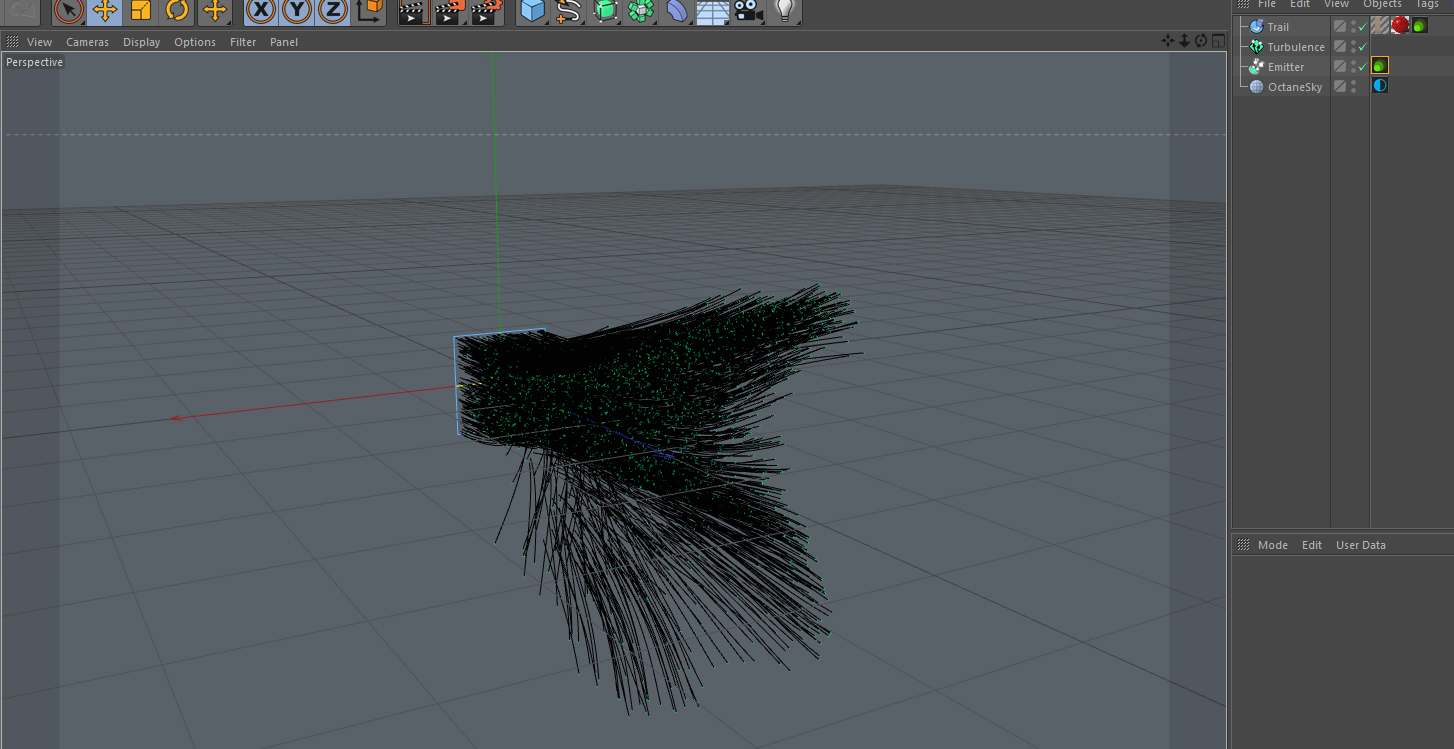Toggle the viewport maximize layout icon
The height and width of the screenshot is (749, 1454).
coord(1218,41)
